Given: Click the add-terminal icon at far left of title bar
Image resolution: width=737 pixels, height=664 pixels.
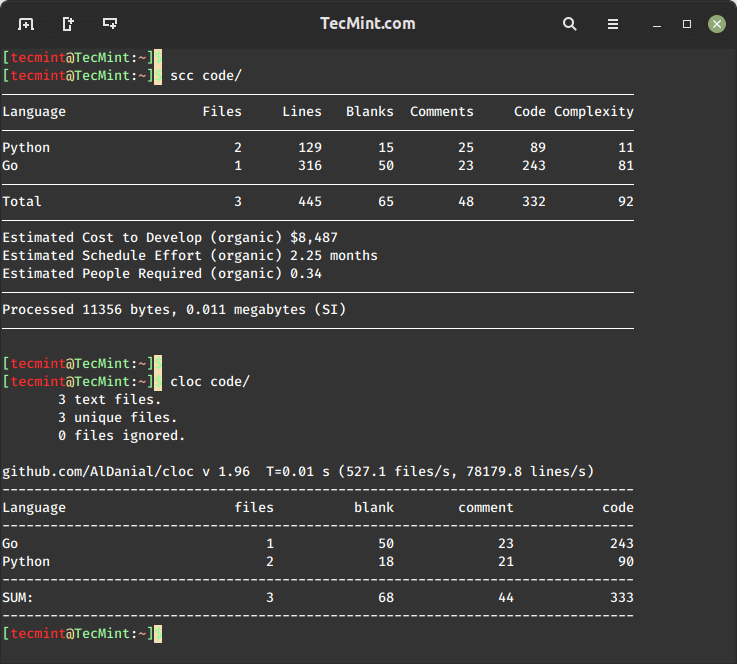Looking at the screenshot, I should 25,23.
